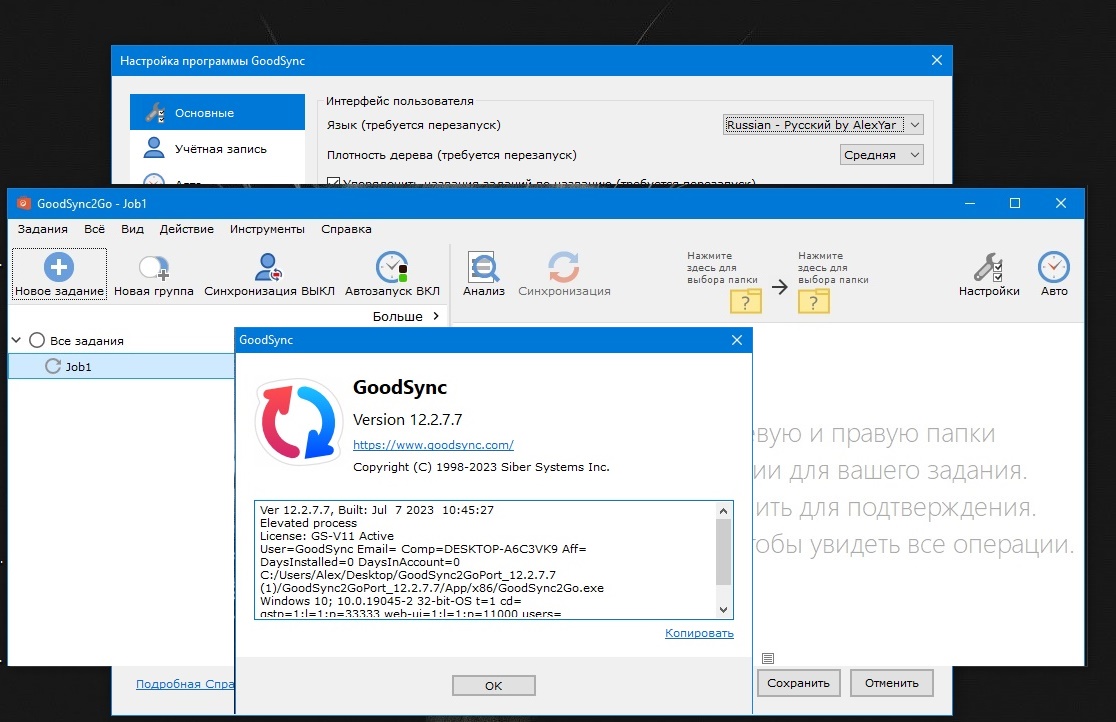Open the Задания menu

[43, 229]
